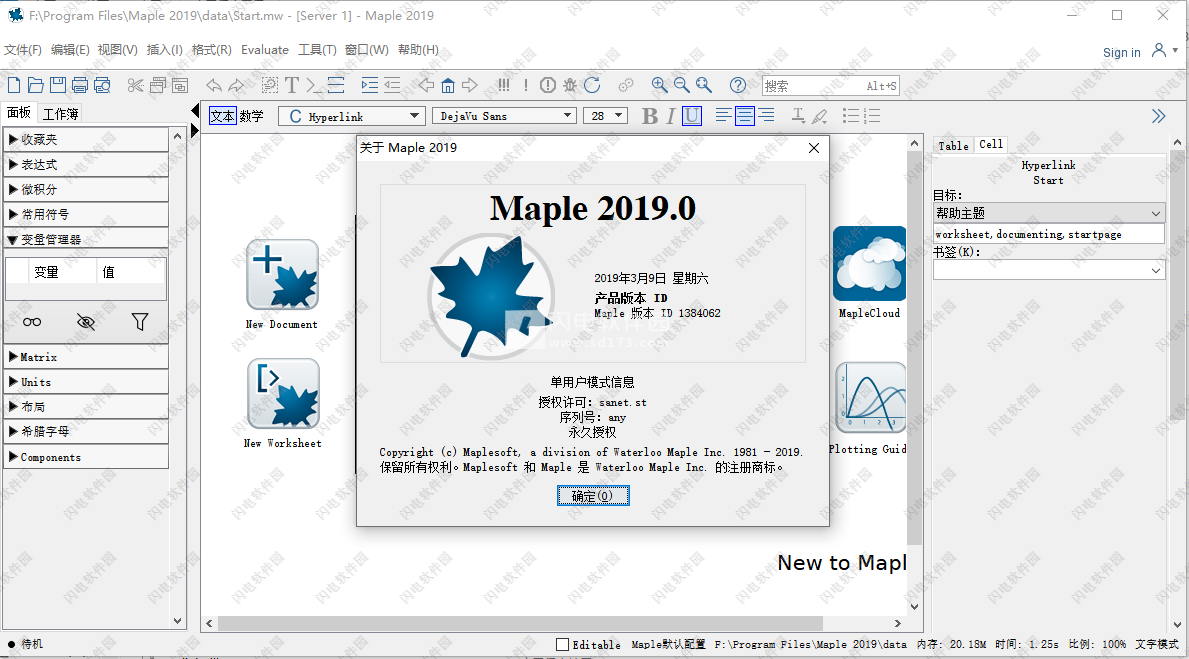1189x659 pixels.
Task: Open print preview from the toolbar
Action: coord(102,85)
